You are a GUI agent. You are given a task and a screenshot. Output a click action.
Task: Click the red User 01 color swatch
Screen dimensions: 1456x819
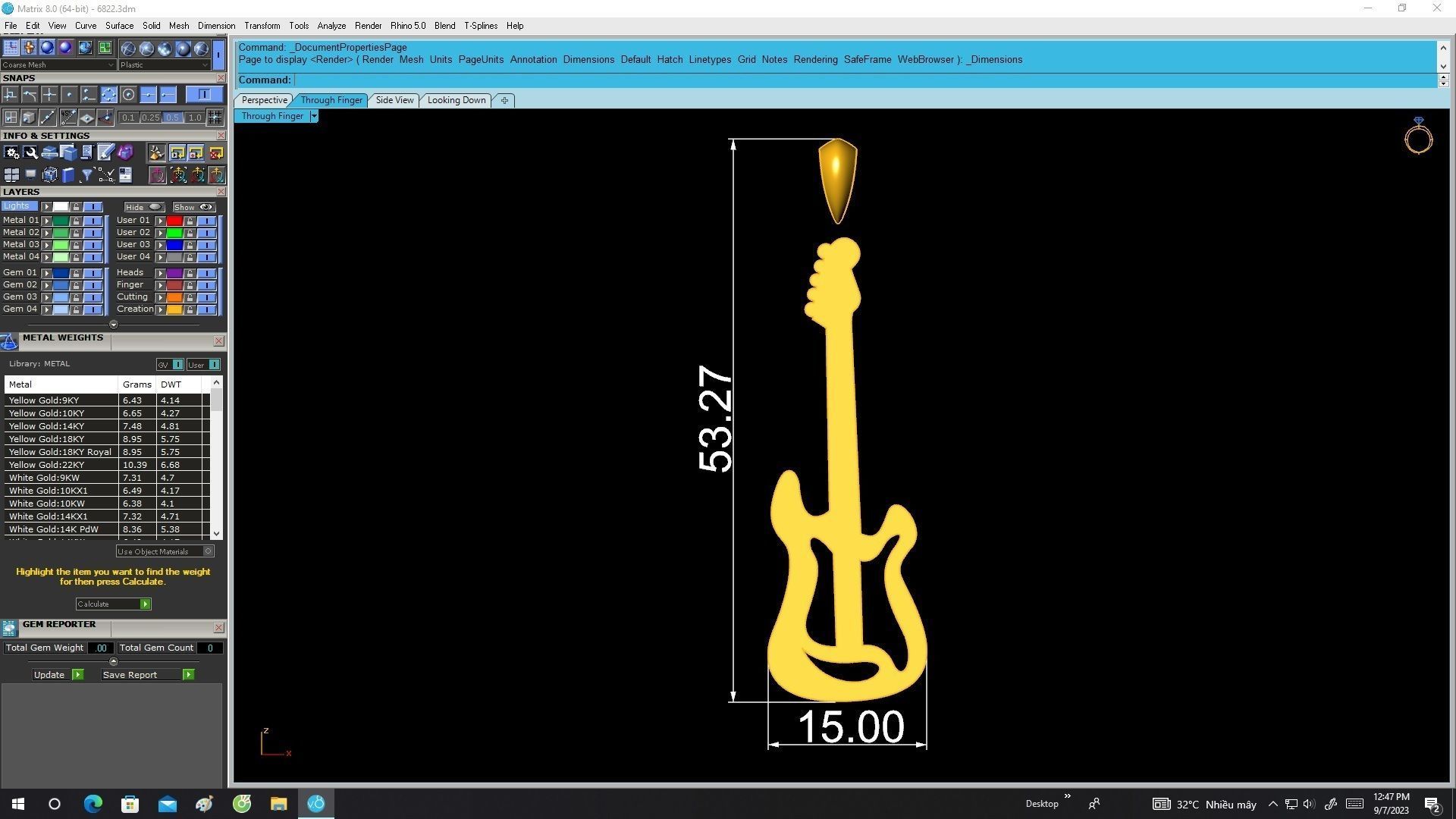tap(174, 221)
